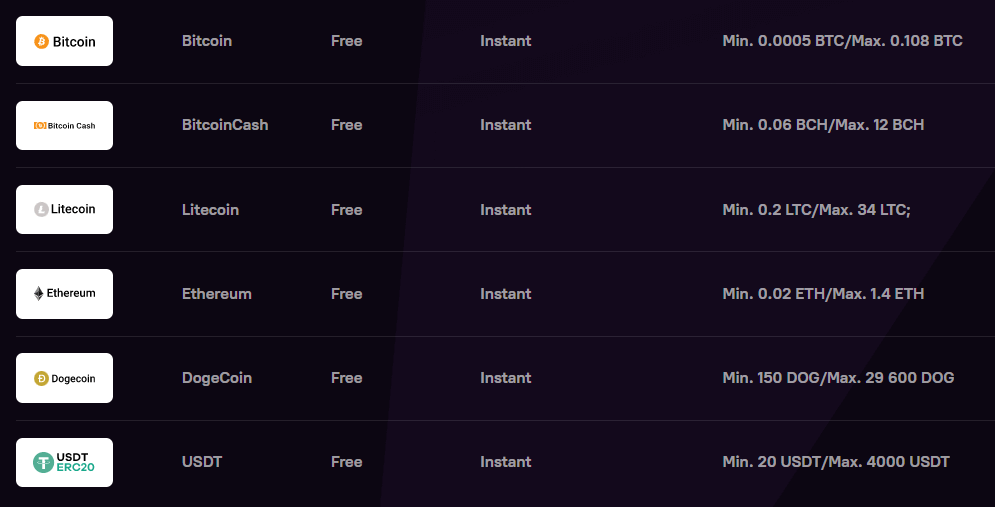Image resolution: width=995 pixels, height=507 pixels.
Task: Click the BitcoinCash method name
Action: click(225, 125)
